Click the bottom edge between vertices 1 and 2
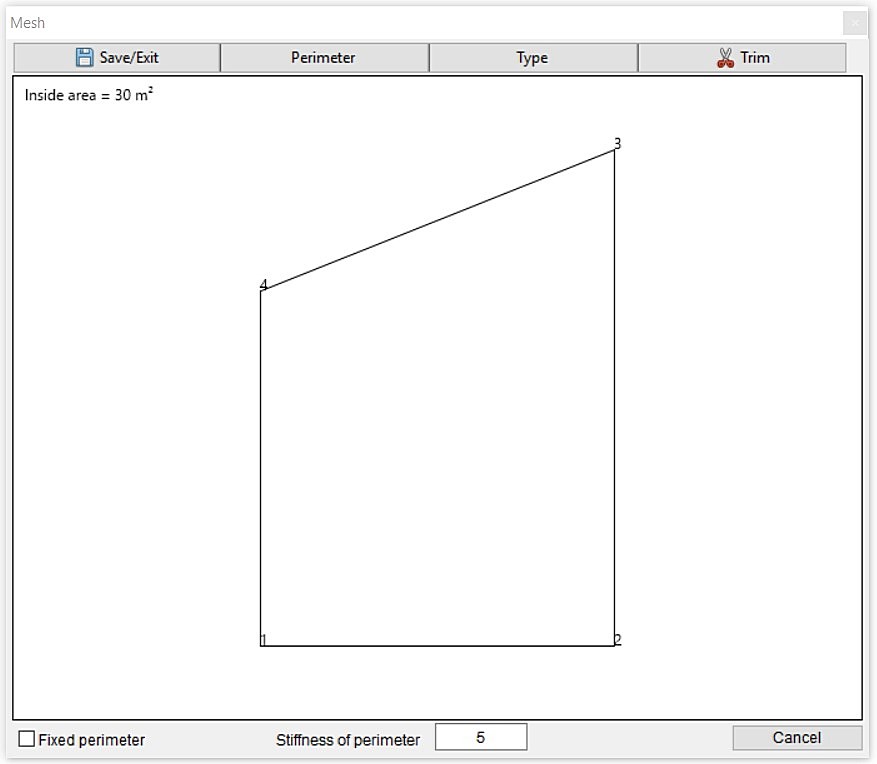Screen dimensions: 877x764 (x=440, y=647)
